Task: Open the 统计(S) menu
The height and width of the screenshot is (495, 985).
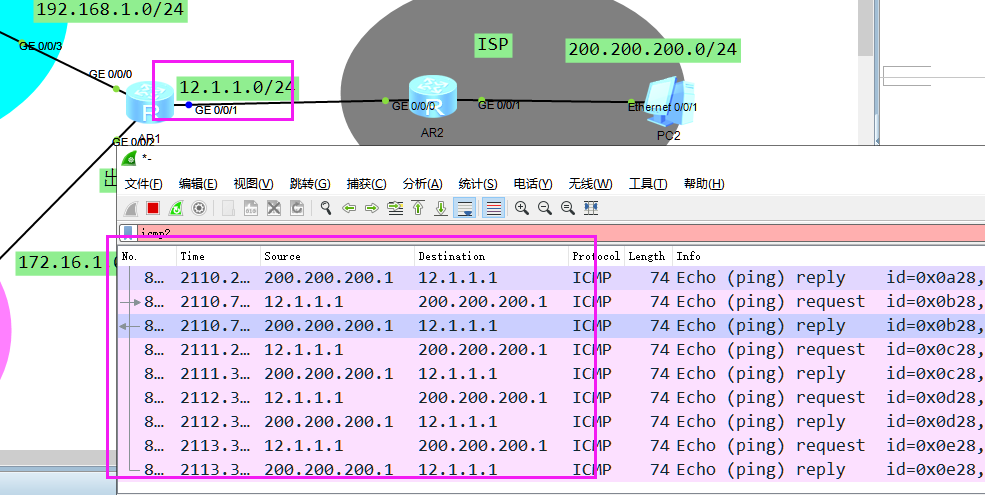Action: point(478,184)
